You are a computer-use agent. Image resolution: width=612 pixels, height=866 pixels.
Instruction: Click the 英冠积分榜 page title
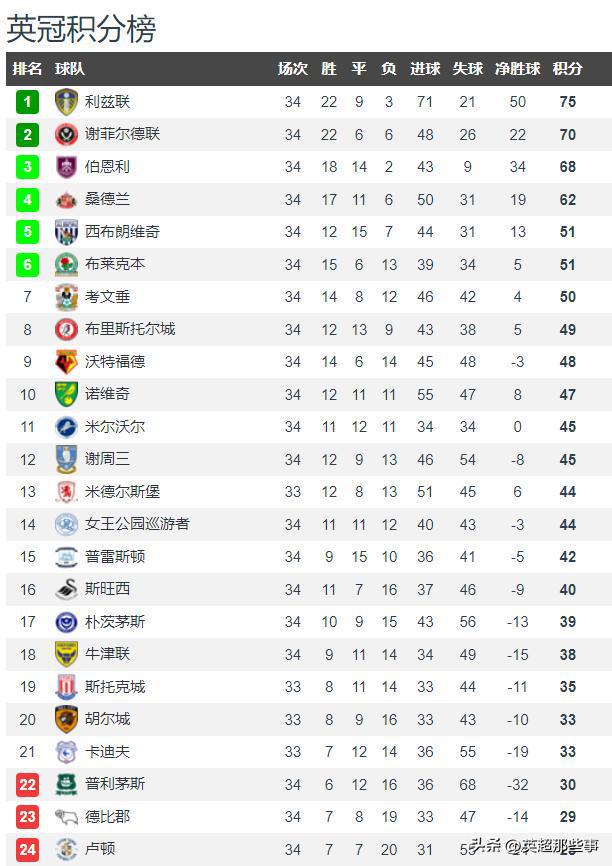tap(81, 29)
